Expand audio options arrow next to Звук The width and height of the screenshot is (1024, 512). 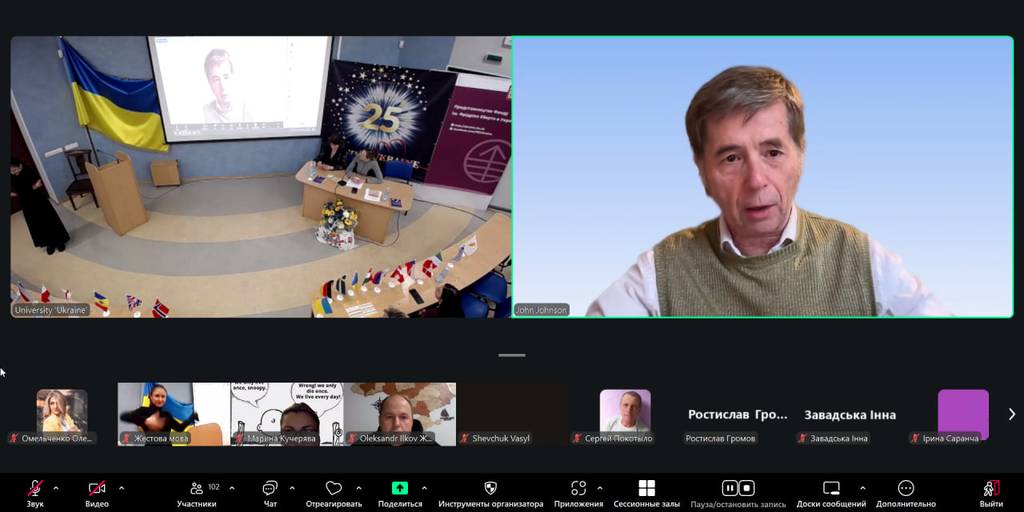coord(56,488)
